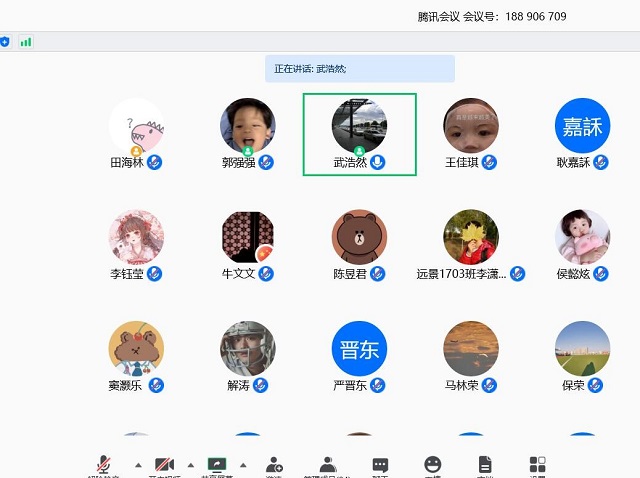This screenshot has height=478, width=640.
Task: Click the green network signal bars icon
Action: point(26,42)
